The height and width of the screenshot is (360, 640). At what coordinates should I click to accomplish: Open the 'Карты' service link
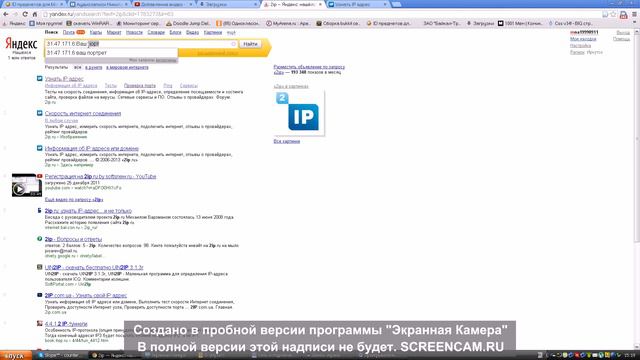tap(96, 32)
